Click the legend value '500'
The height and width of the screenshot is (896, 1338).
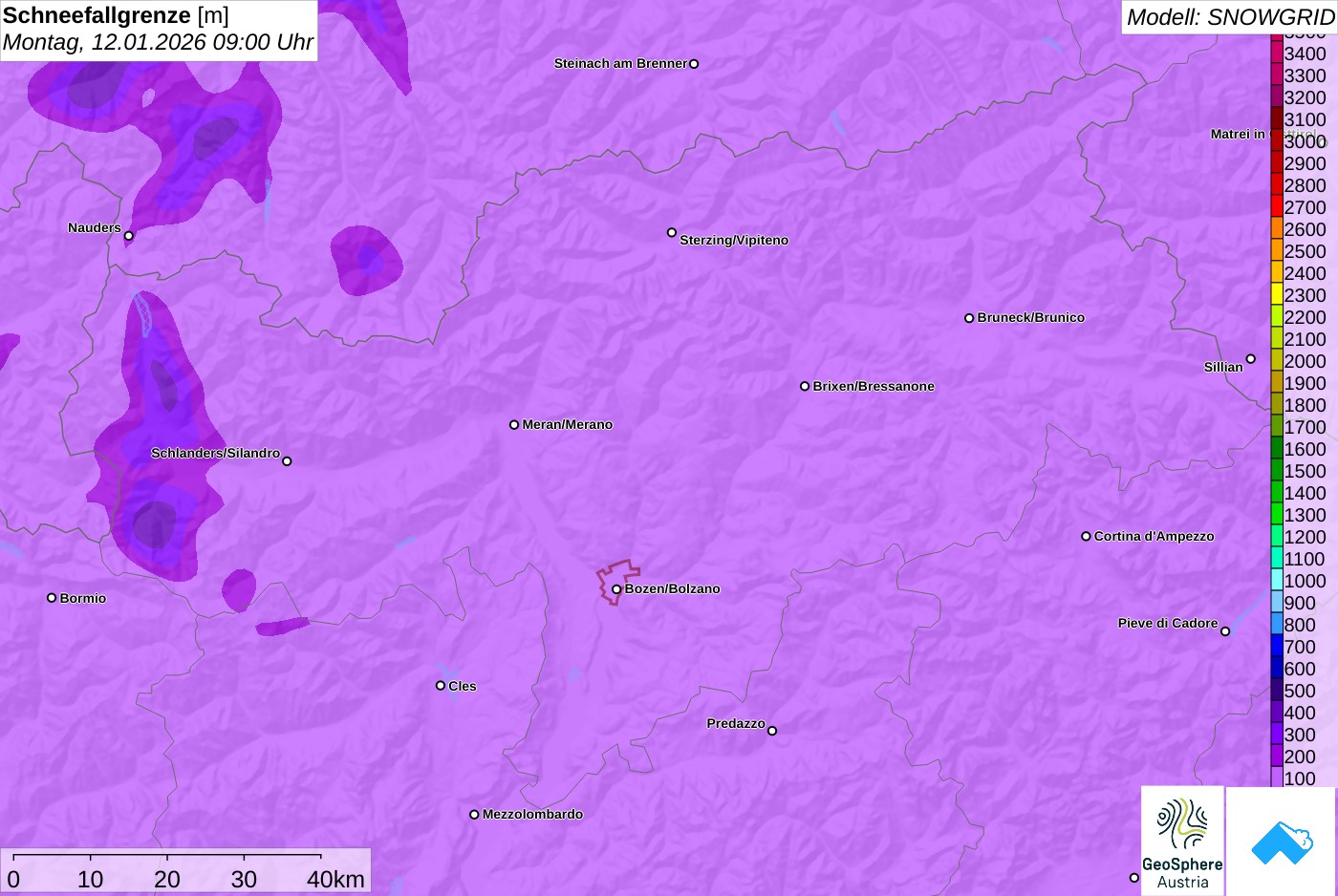click(x=1300, y=691)
